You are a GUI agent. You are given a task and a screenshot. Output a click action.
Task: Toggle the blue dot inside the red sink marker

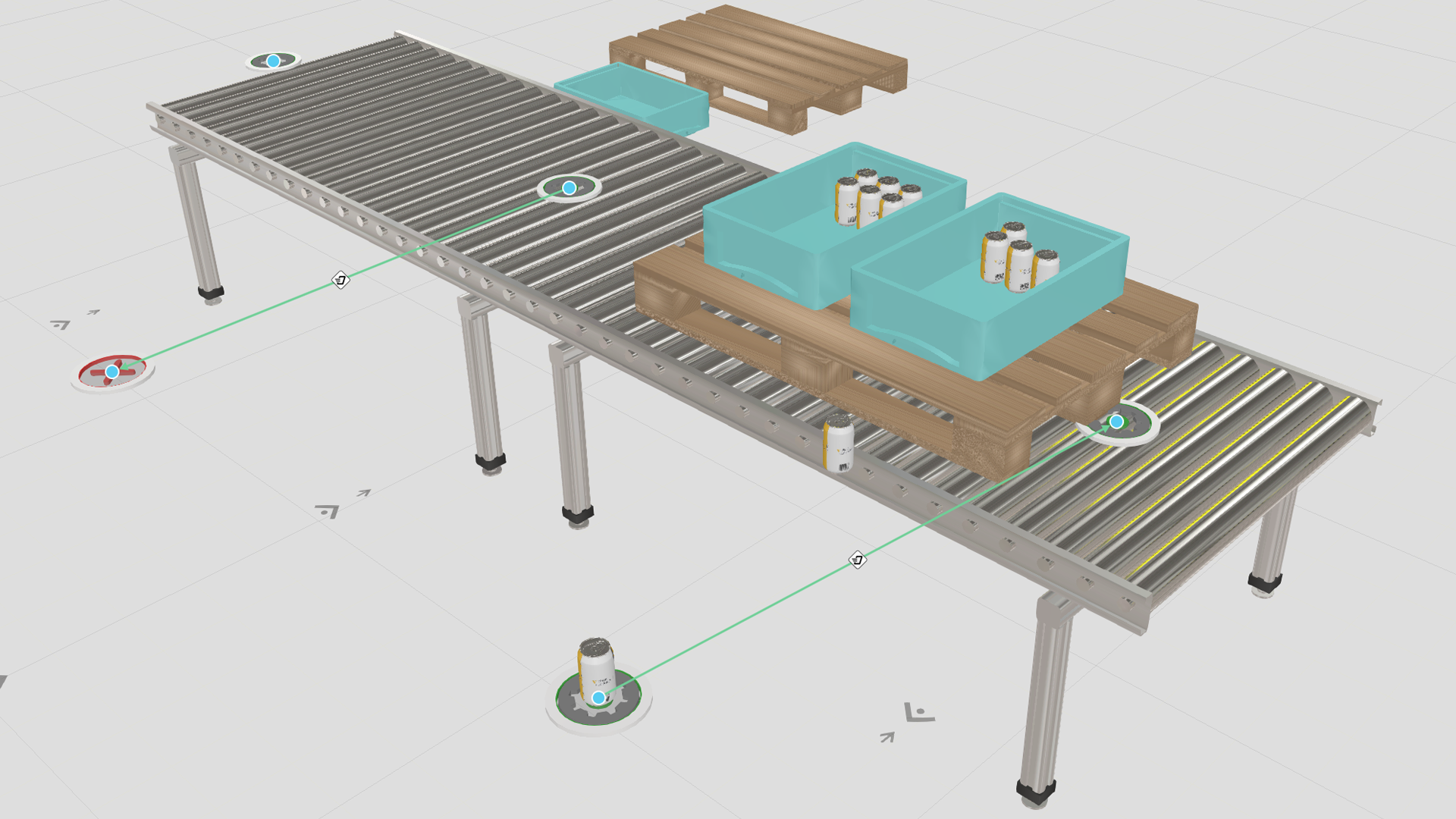point(112,372)
